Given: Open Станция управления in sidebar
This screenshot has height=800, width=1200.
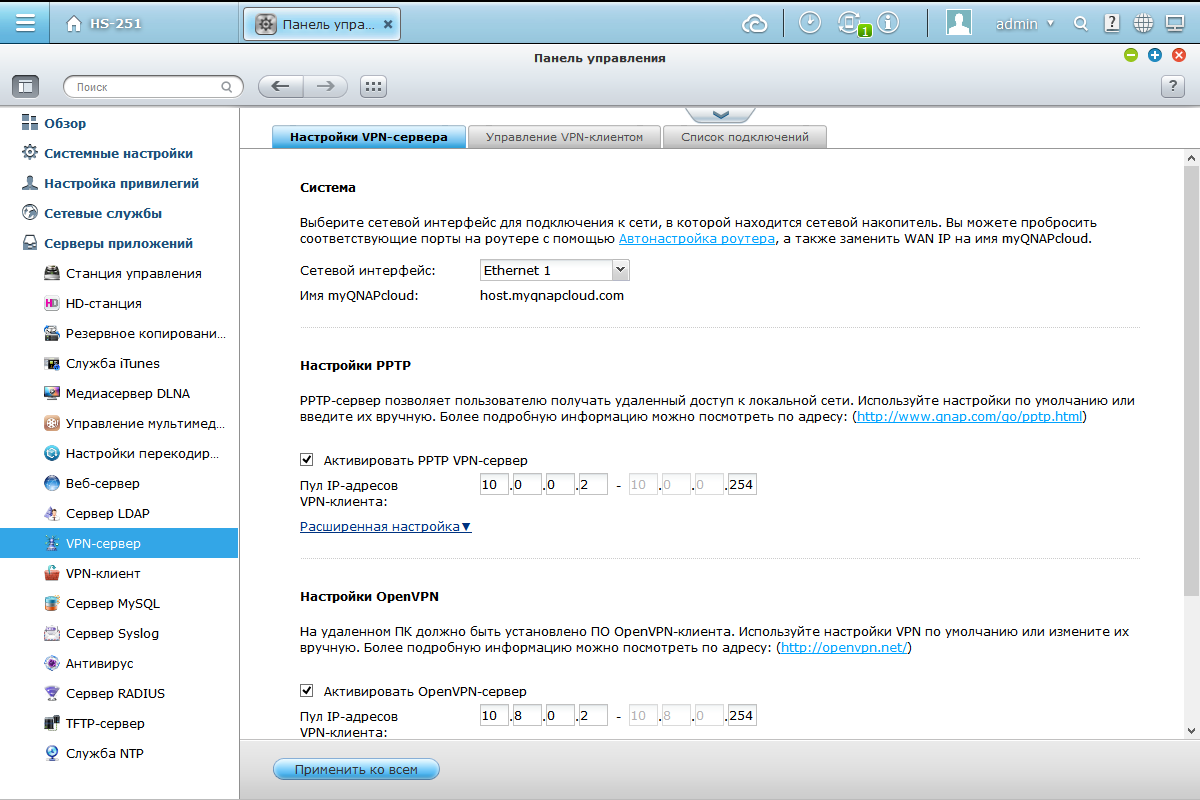Looking at the screenshot, I should click(x=134, y=274).
